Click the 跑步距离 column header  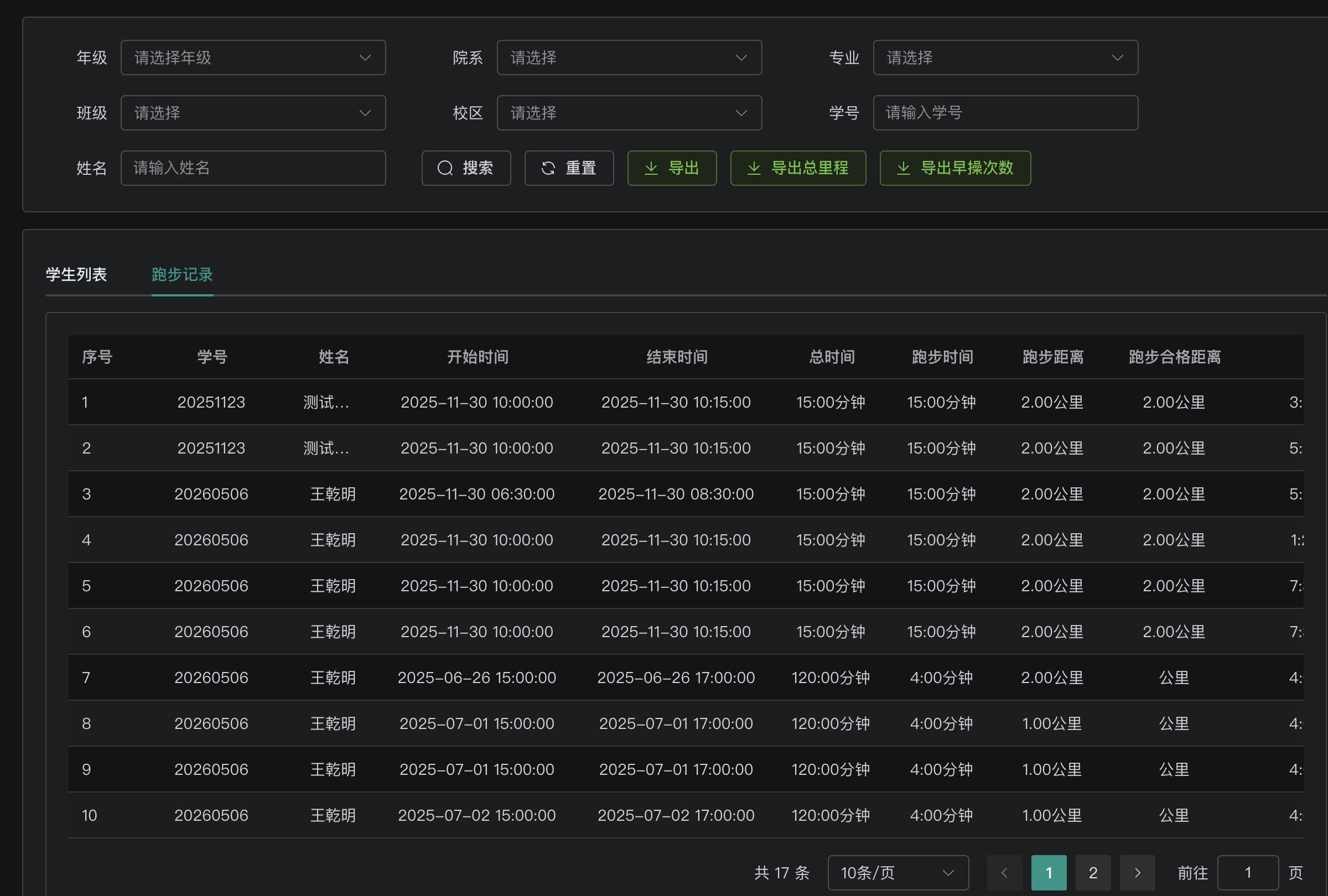1052,357
